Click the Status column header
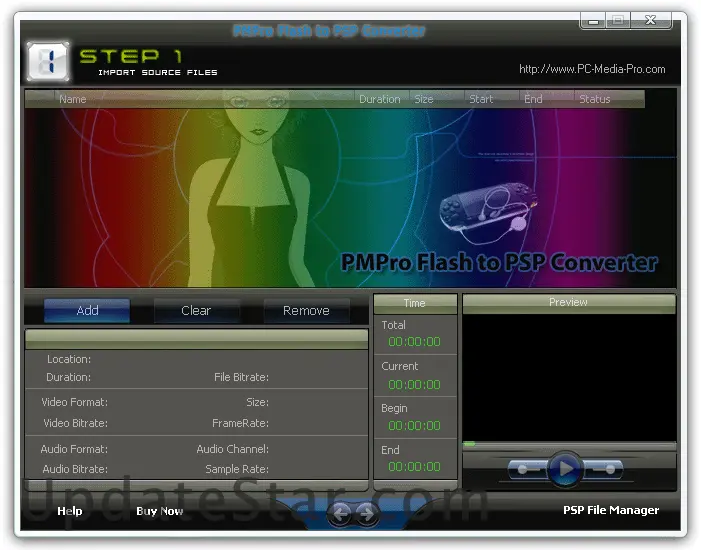 pyautogui.click(x=609, y=99)
